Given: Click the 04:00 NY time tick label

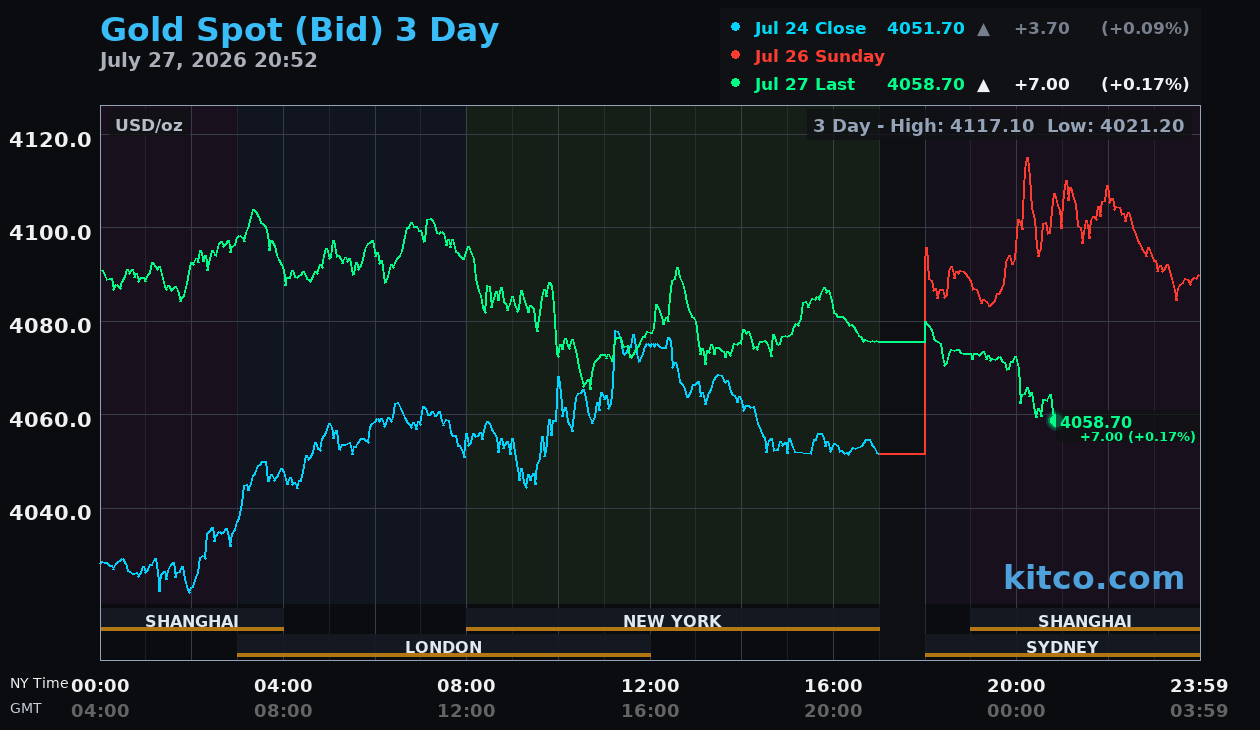Looking at the screenshot, I should tap(283, 686).
